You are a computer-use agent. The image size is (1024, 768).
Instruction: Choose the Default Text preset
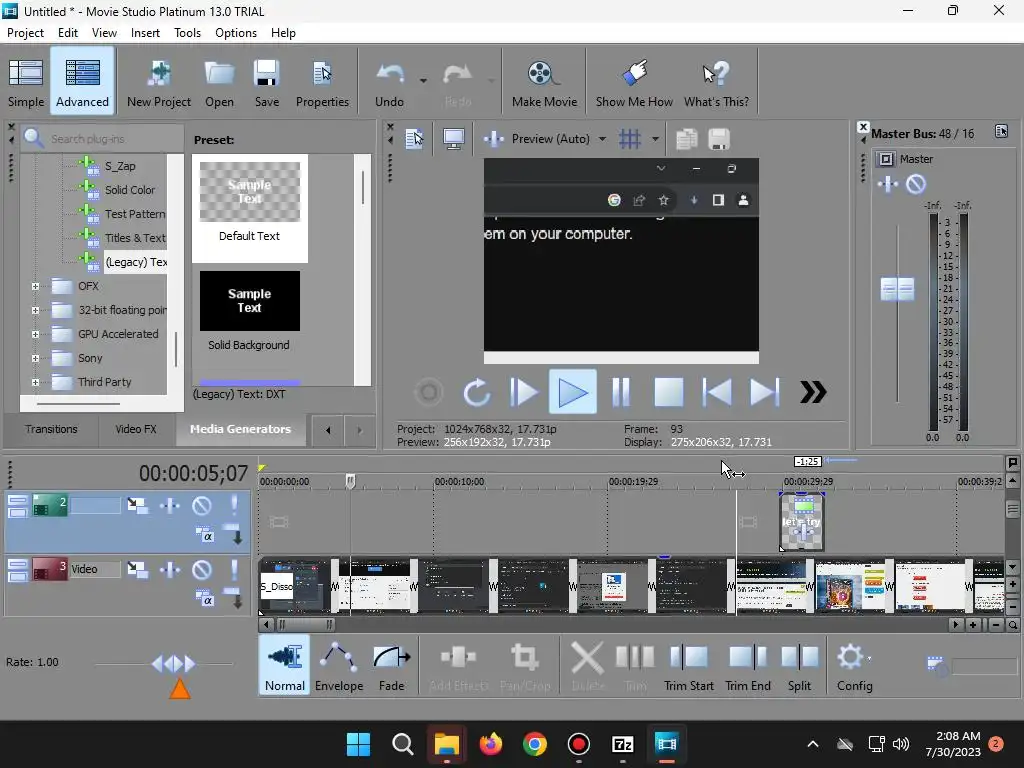(249, 208)
